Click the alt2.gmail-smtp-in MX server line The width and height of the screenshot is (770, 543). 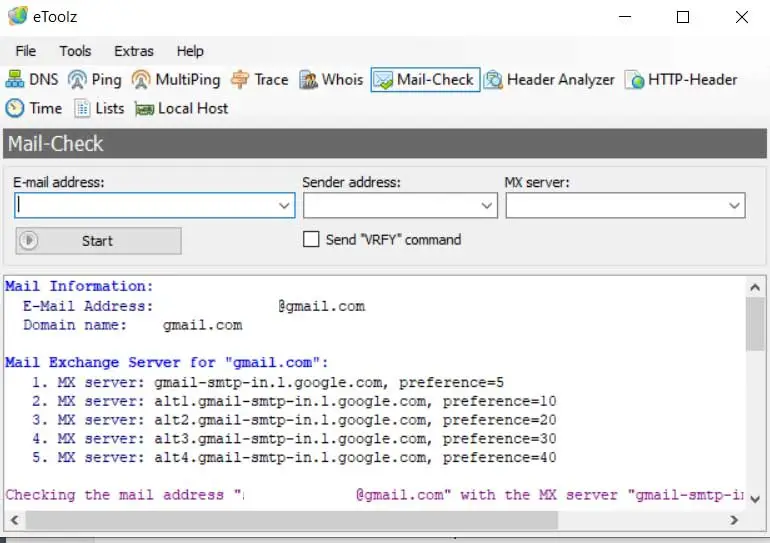point(294,420)
